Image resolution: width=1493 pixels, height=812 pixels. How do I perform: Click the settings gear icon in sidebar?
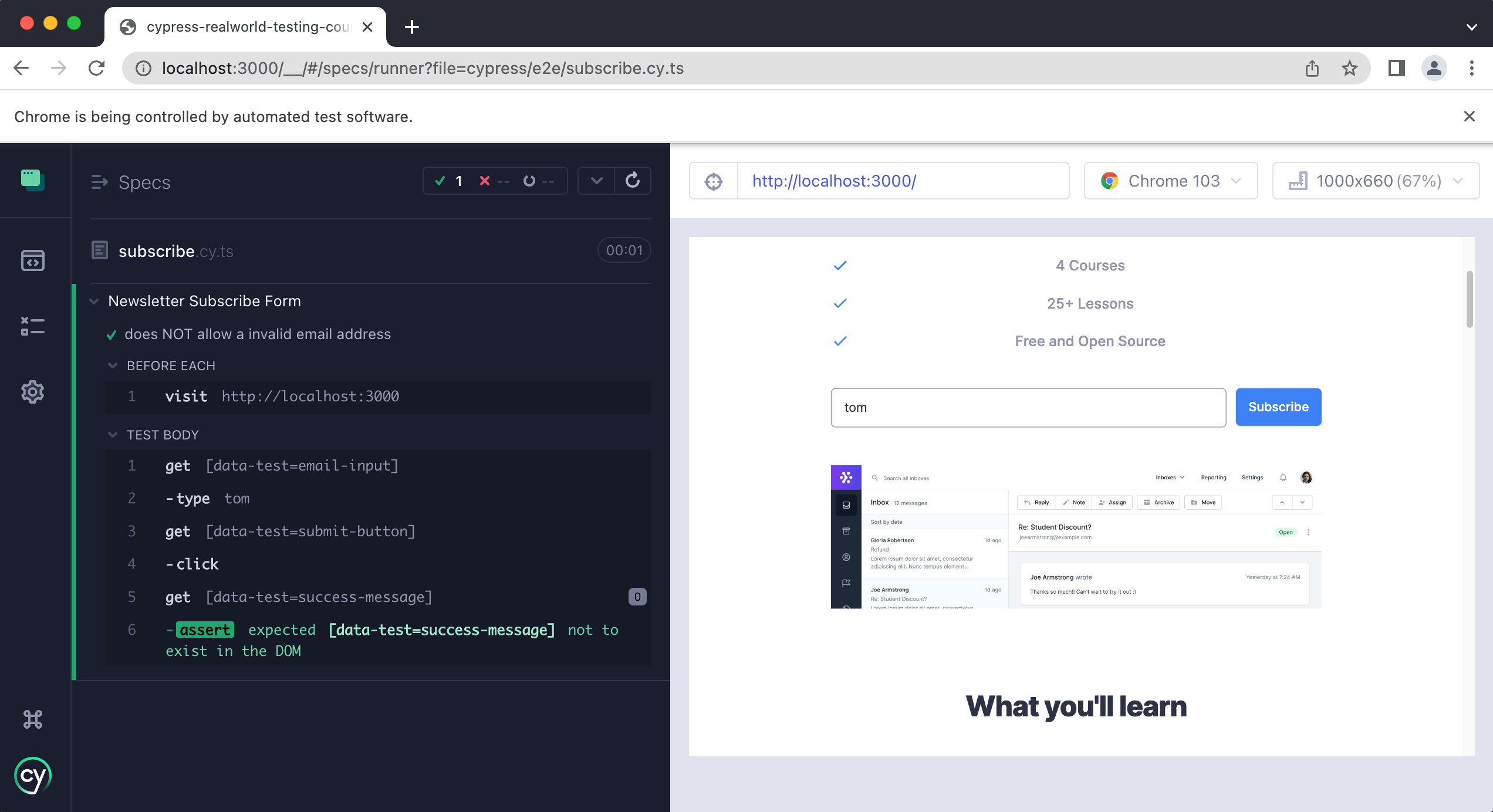coord(33,391)
